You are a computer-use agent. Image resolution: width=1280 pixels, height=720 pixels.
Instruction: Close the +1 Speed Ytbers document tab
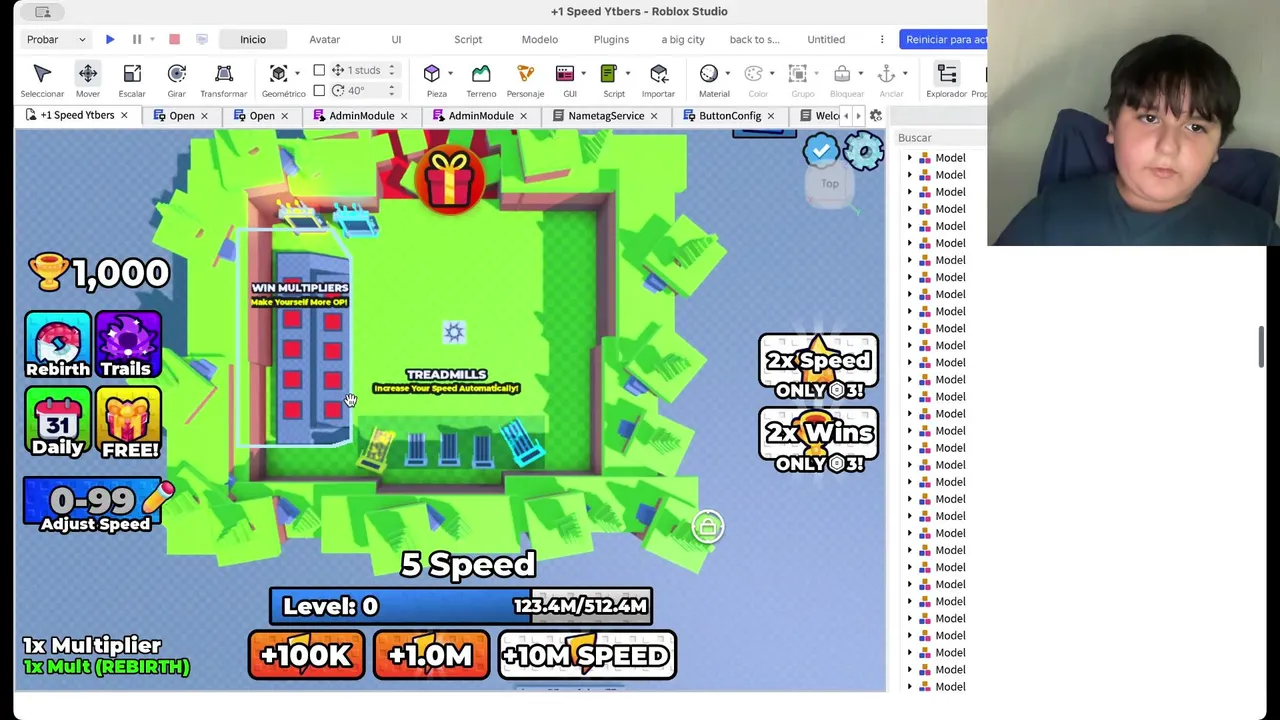tap(124, 115)
